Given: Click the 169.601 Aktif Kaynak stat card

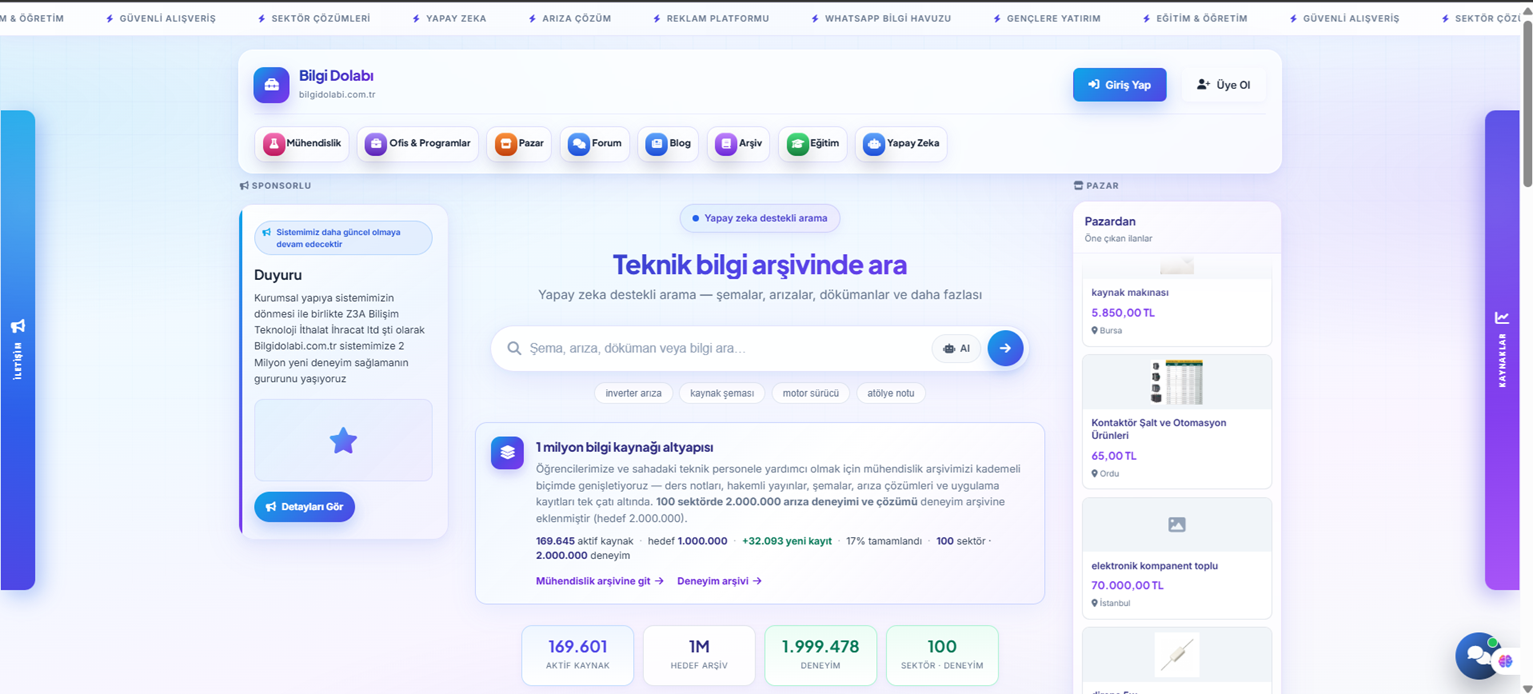Looking at the screenshot, I should [578, 655].
